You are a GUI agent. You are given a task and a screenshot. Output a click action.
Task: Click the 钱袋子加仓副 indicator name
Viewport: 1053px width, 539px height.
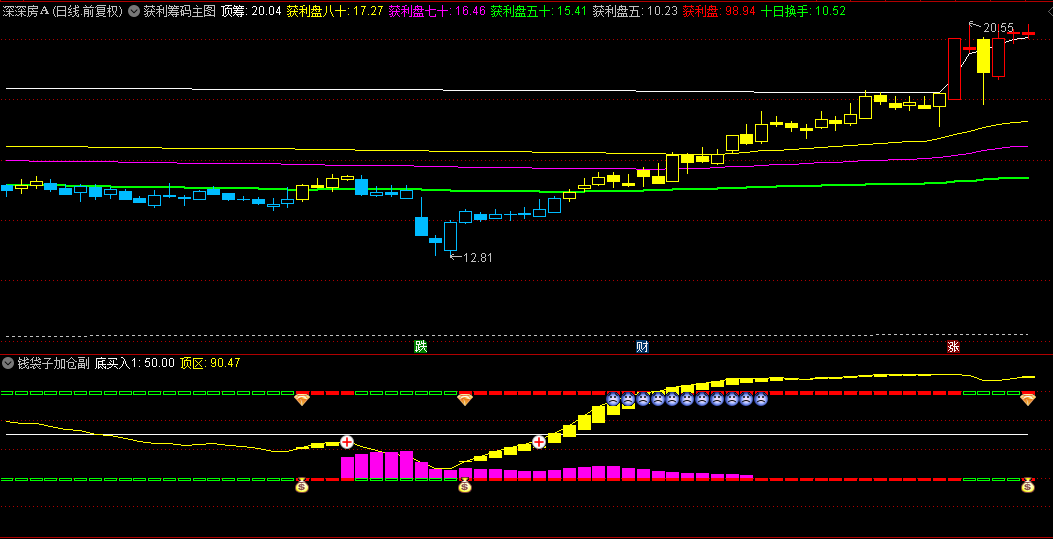(54, 363)
